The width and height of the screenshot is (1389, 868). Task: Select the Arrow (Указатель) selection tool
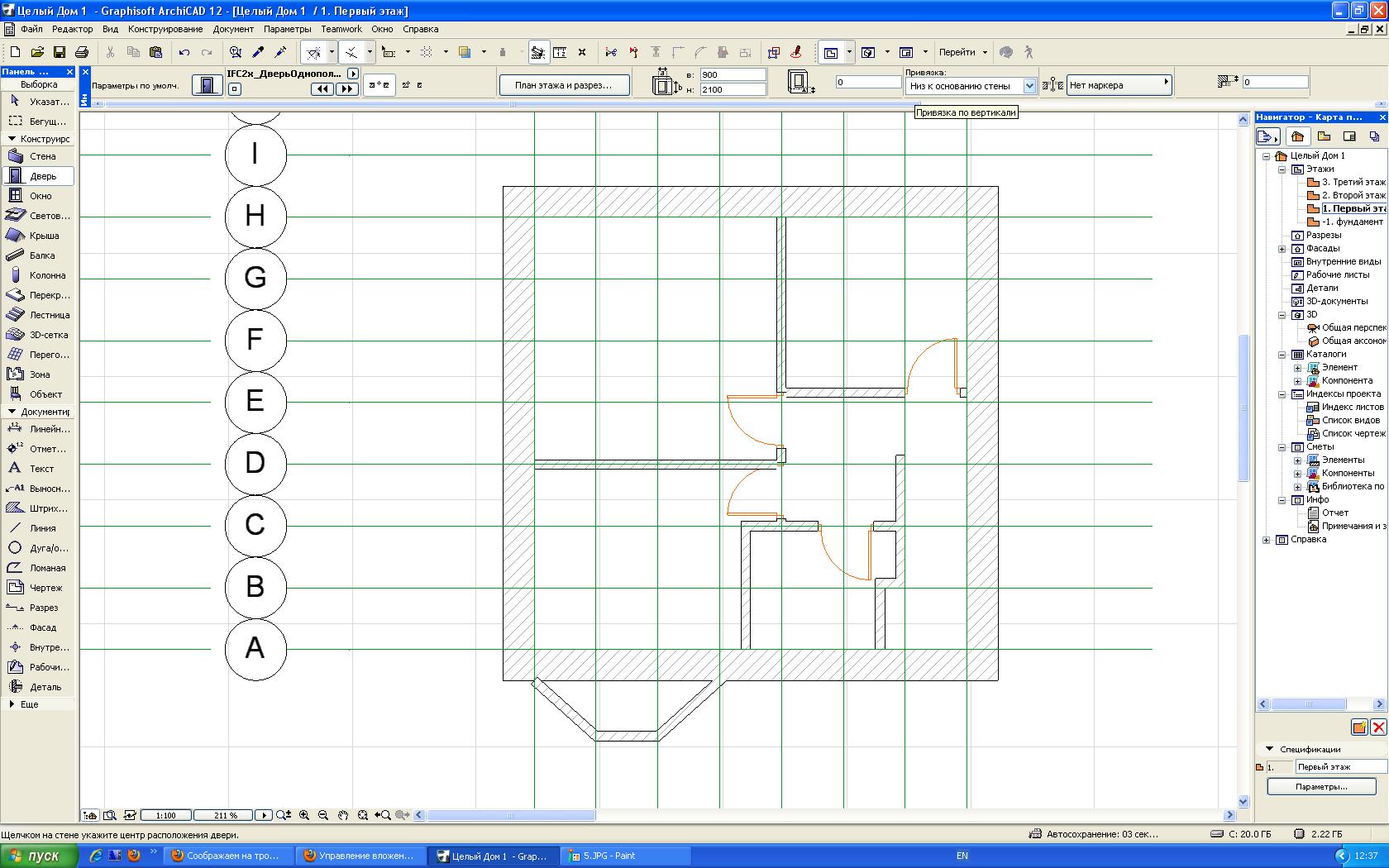tap(38, 102)
